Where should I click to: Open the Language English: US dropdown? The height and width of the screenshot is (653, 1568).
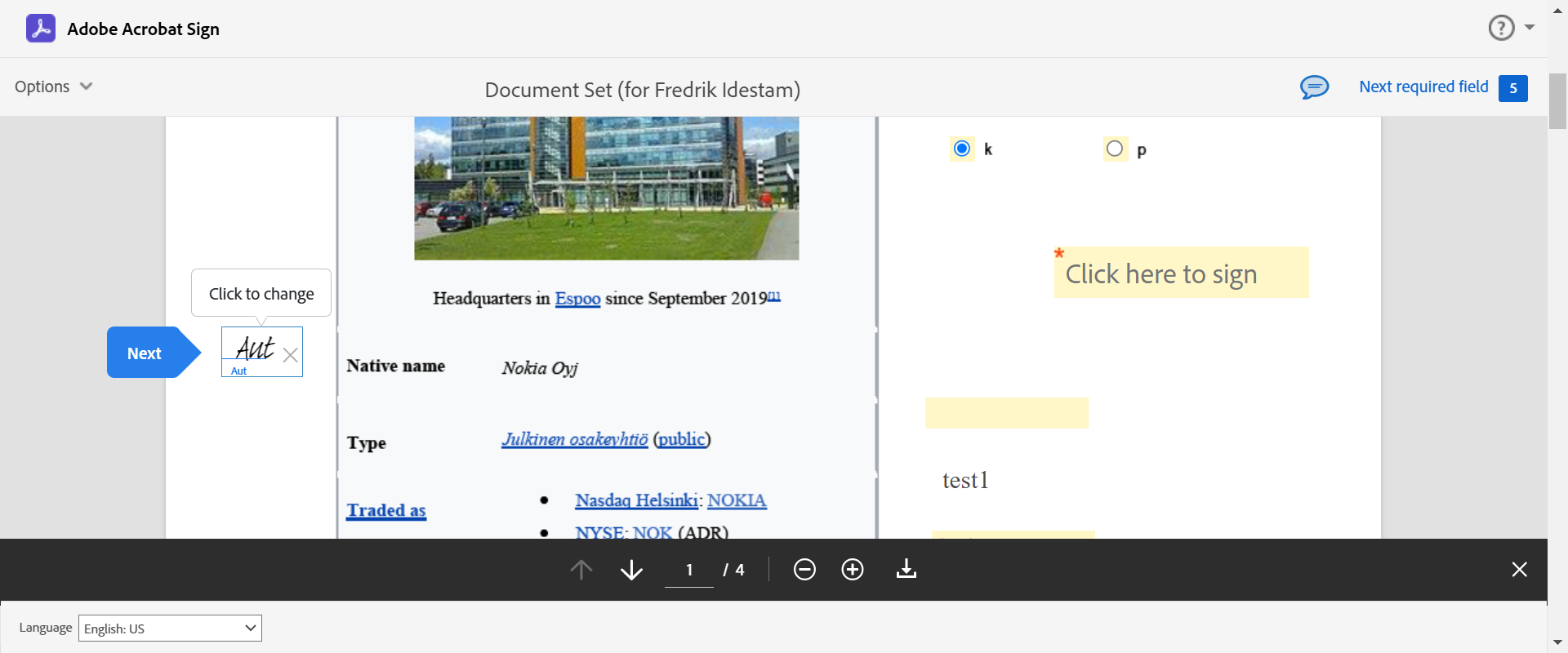[170, 628]
